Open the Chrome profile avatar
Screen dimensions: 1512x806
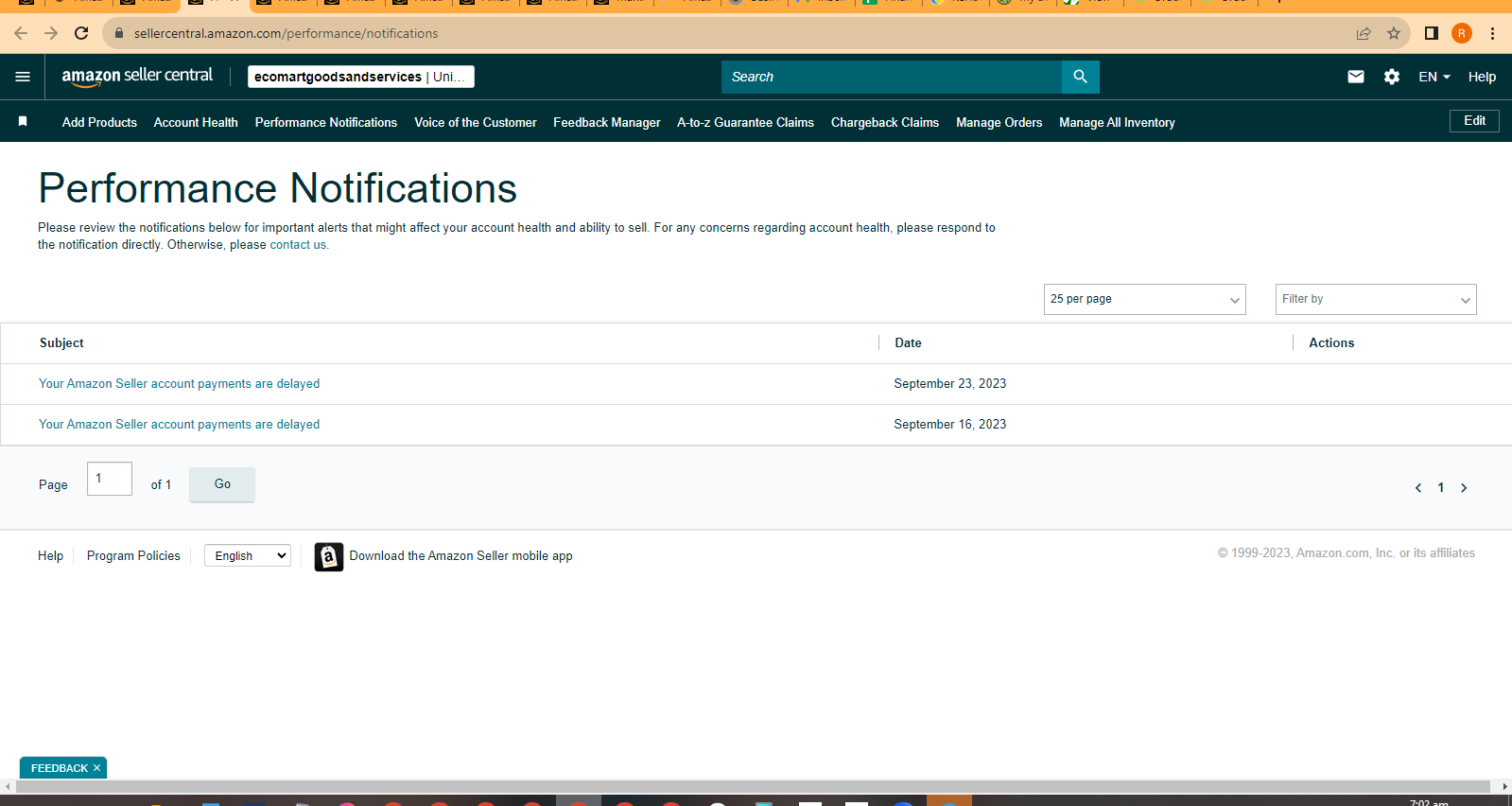coord(1462,33)
